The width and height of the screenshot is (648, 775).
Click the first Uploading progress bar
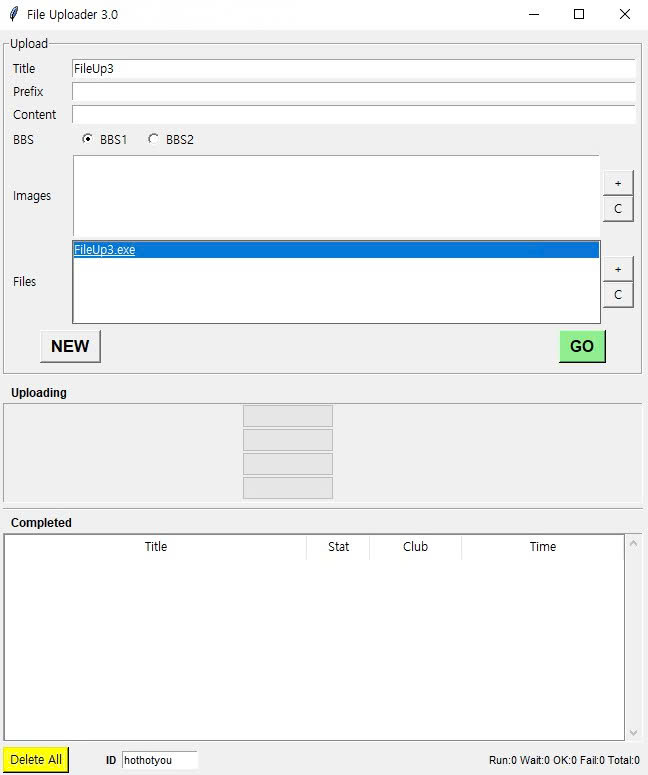tap(288, 416)
